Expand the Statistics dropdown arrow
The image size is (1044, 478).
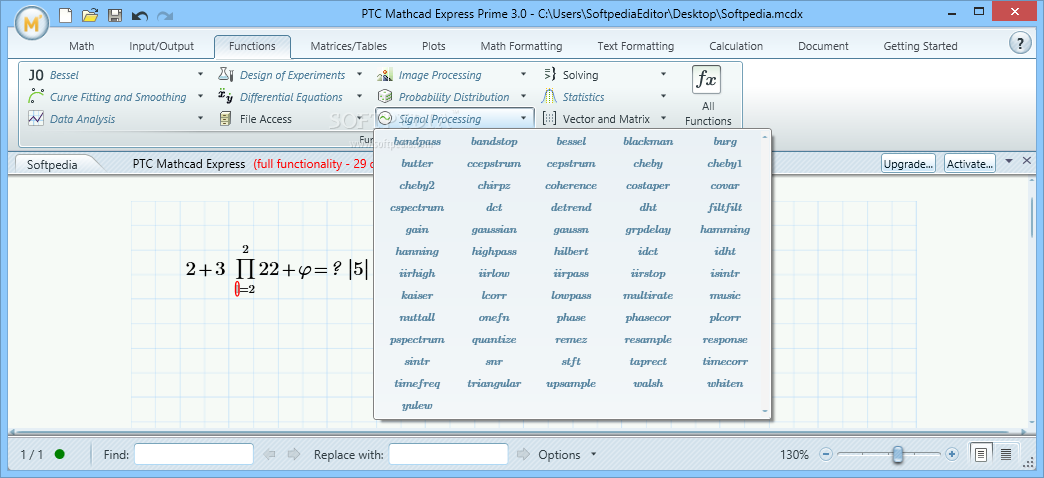(x=663, y=97)
